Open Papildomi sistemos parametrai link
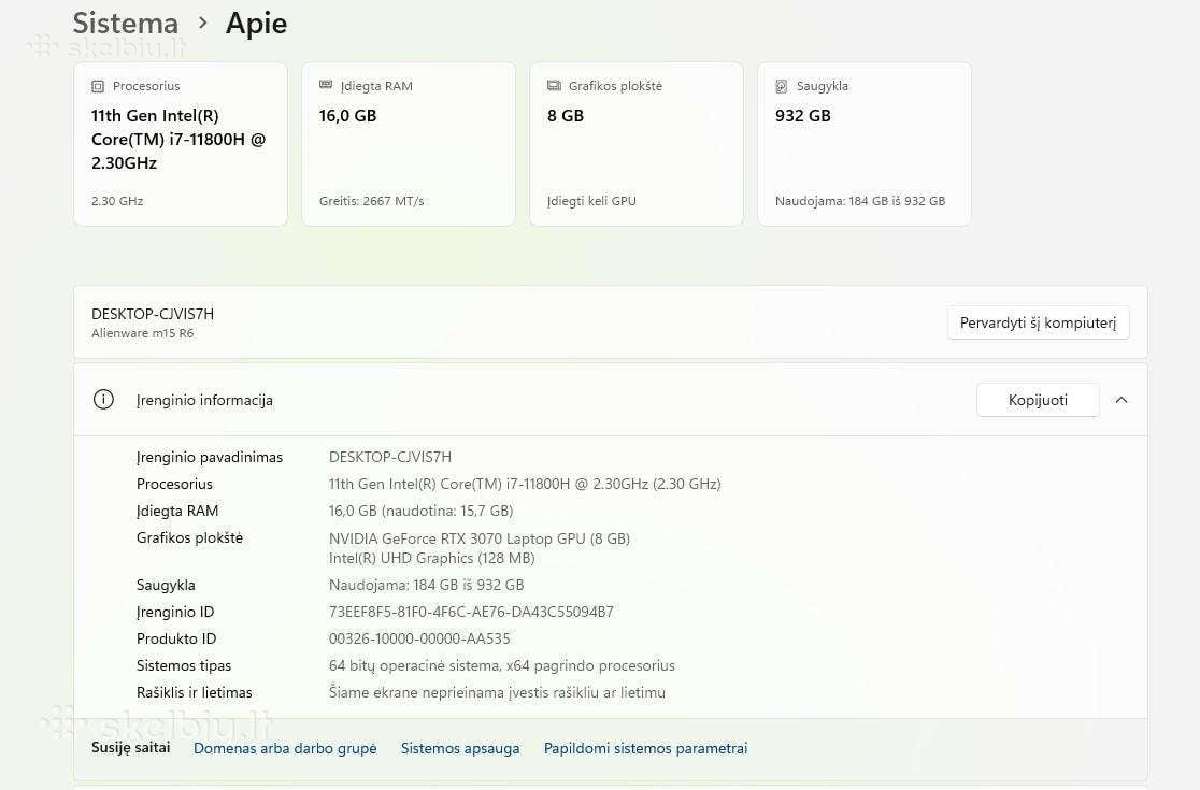1200x790 pixels. click(645, 748)
